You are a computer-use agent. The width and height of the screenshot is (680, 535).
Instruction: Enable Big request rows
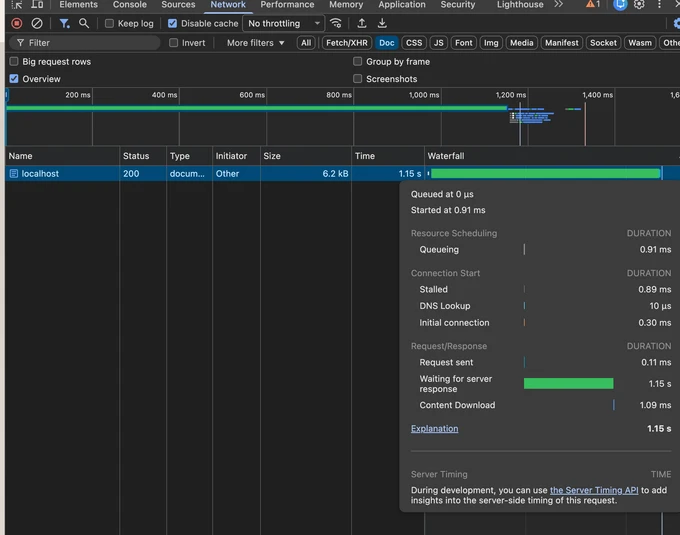point(14,62)
